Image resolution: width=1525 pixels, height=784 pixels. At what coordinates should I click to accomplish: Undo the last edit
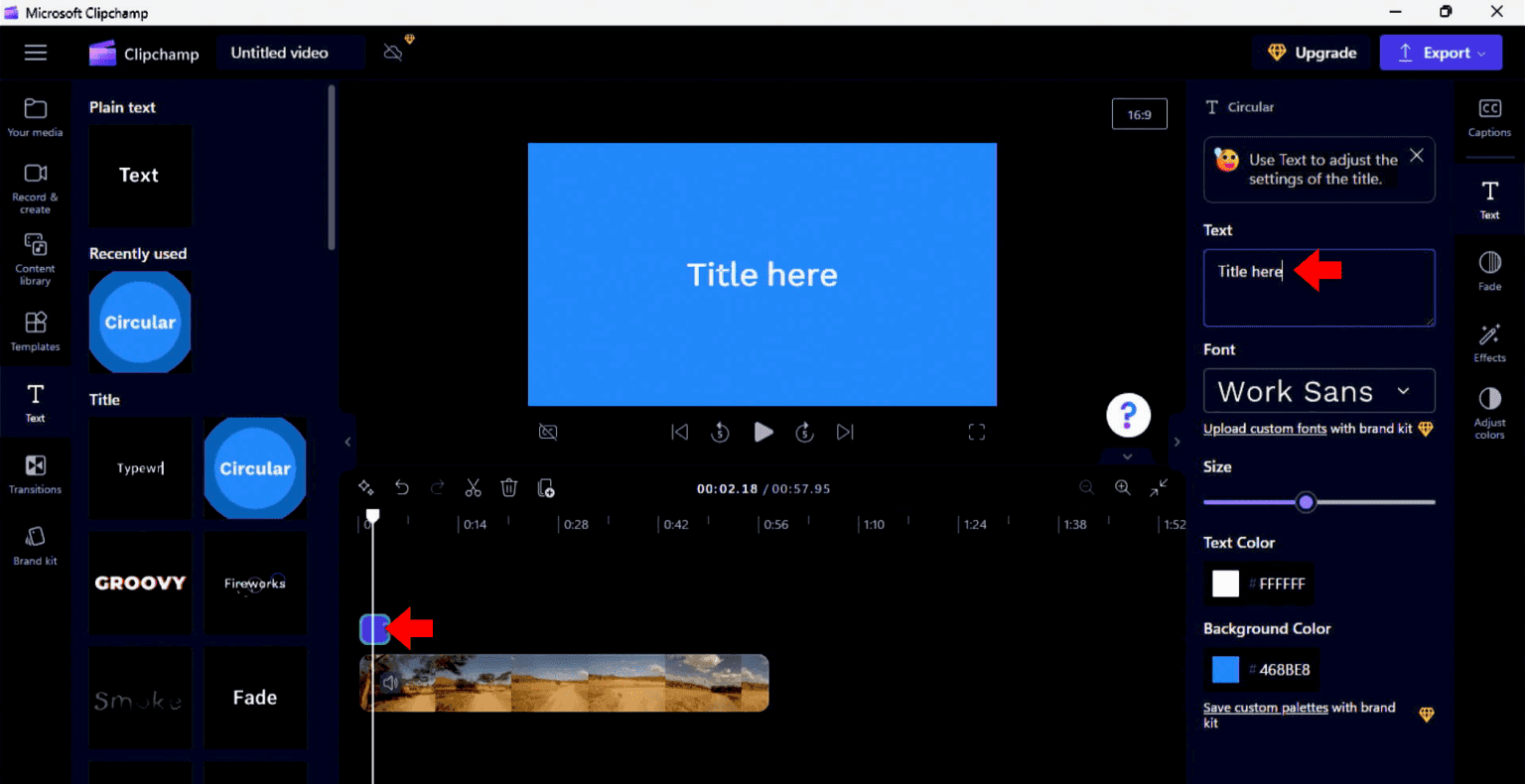click(x=402, y=487)
